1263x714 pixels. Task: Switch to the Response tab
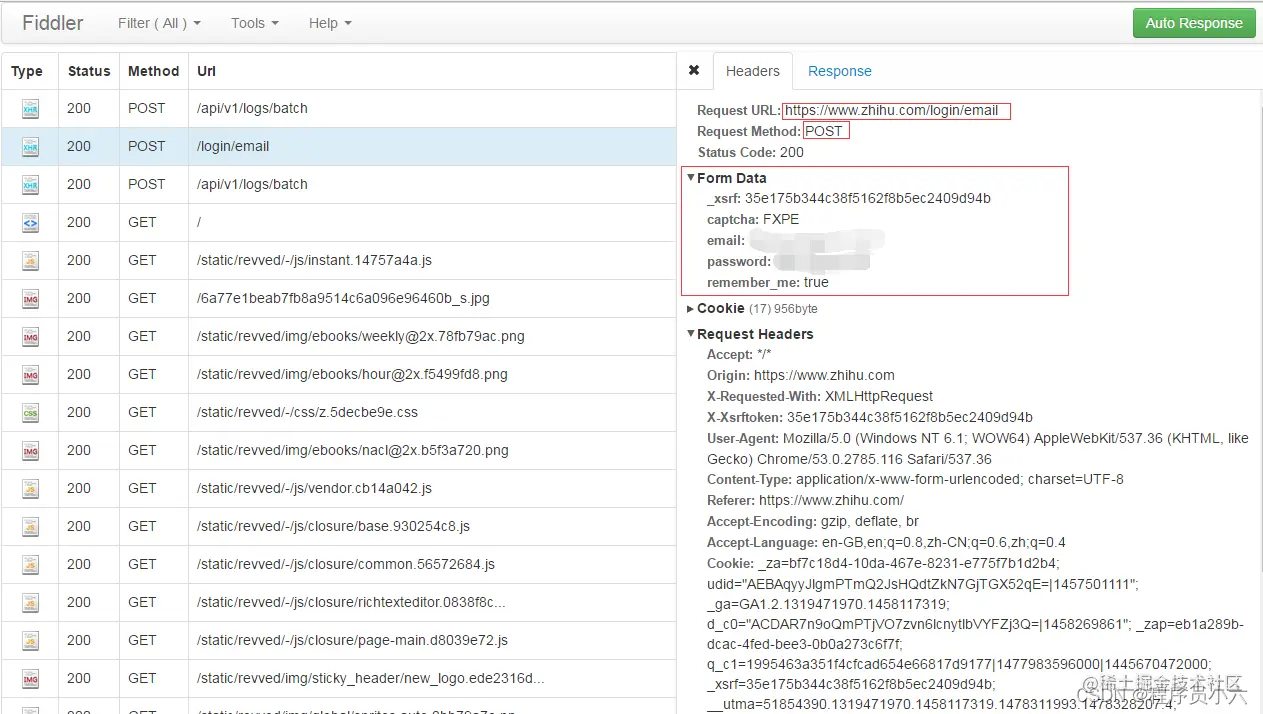coord(840,71)
